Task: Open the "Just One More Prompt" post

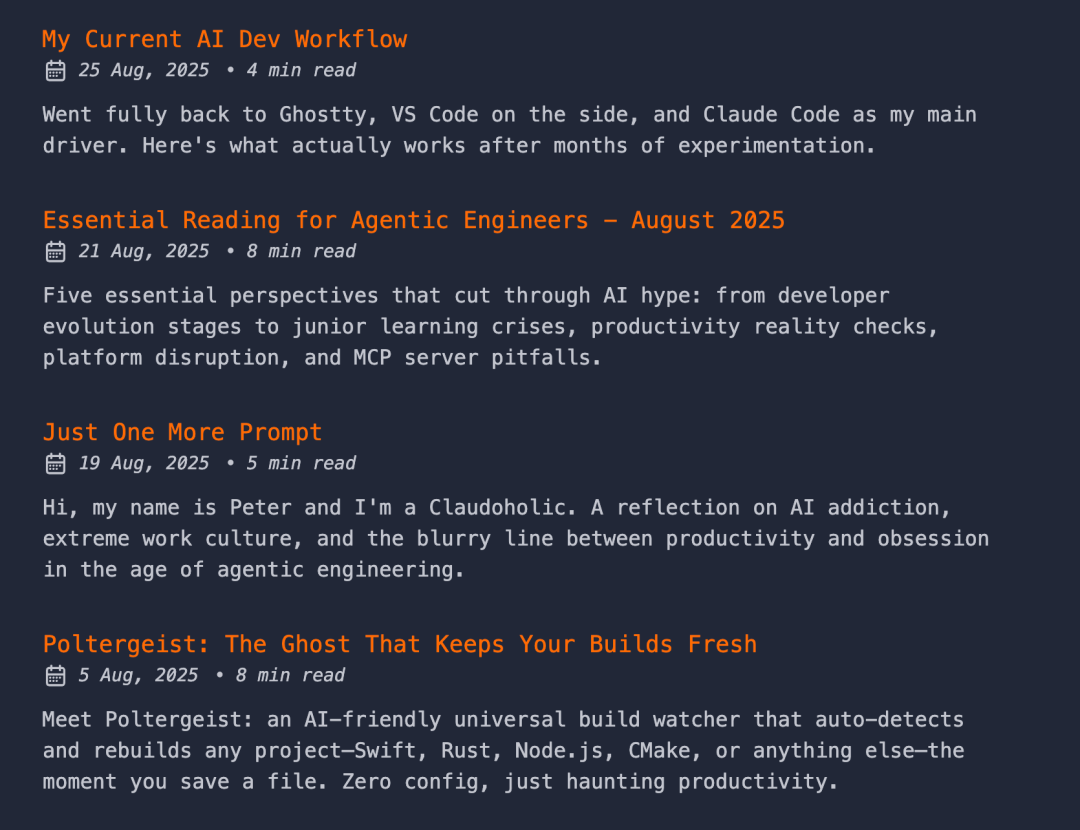Action: pos(182,432)
